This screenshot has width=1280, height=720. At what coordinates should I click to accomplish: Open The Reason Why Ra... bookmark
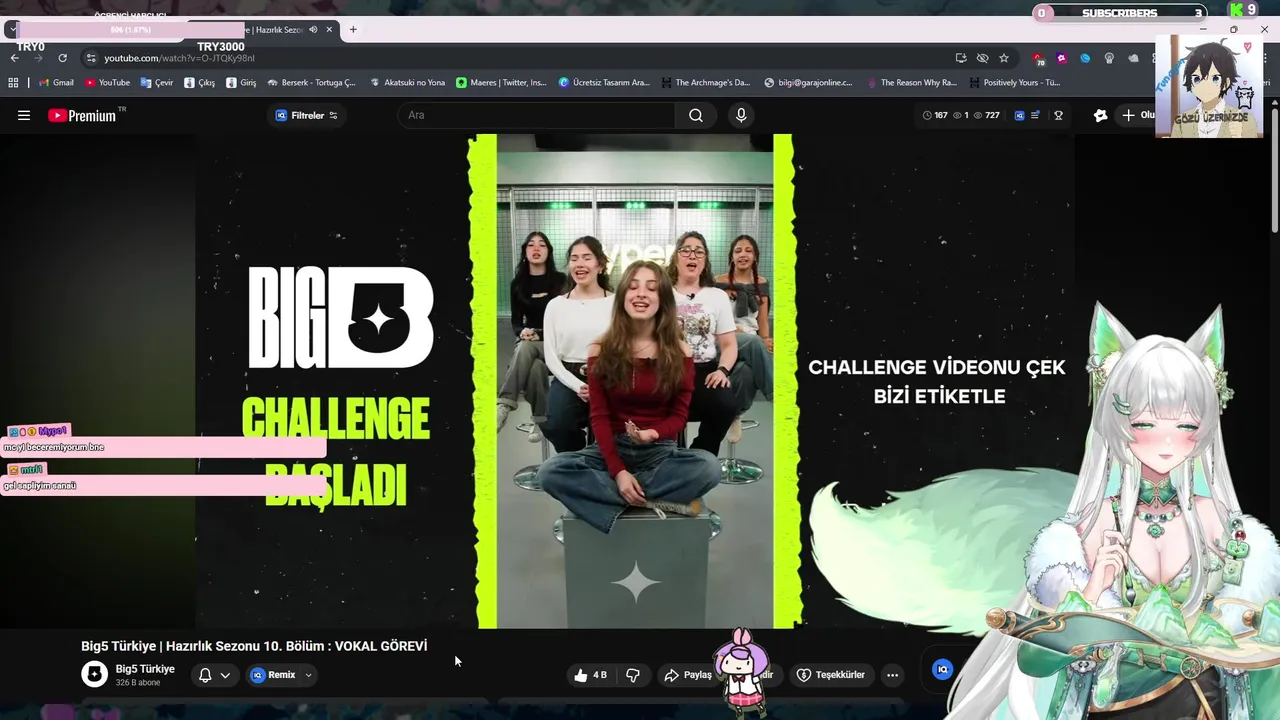[911, 83]
